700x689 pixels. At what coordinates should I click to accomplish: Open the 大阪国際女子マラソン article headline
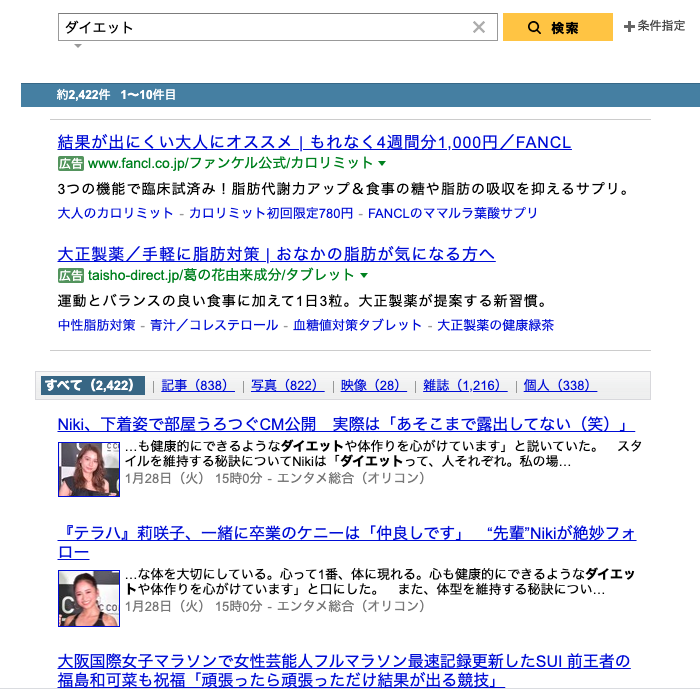pyautogui.click(x=344, y=671)
